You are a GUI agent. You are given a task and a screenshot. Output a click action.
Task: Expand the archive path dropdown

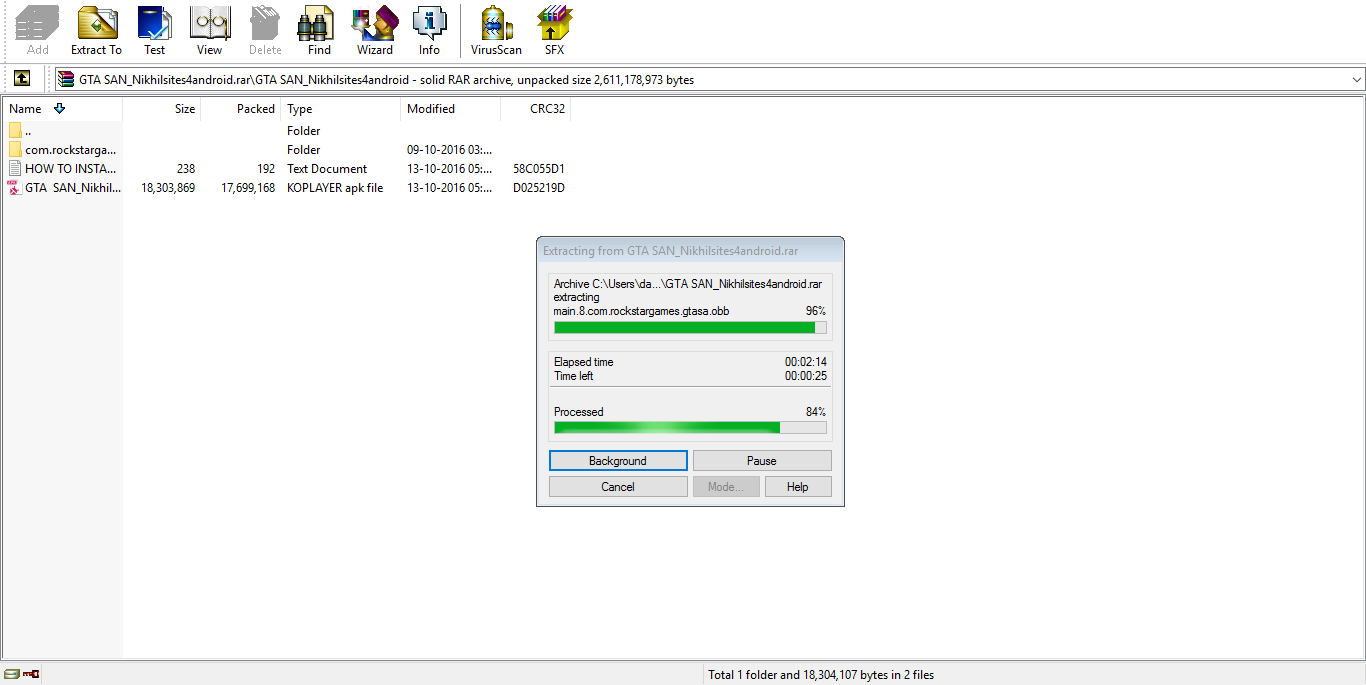(1357, 80)
